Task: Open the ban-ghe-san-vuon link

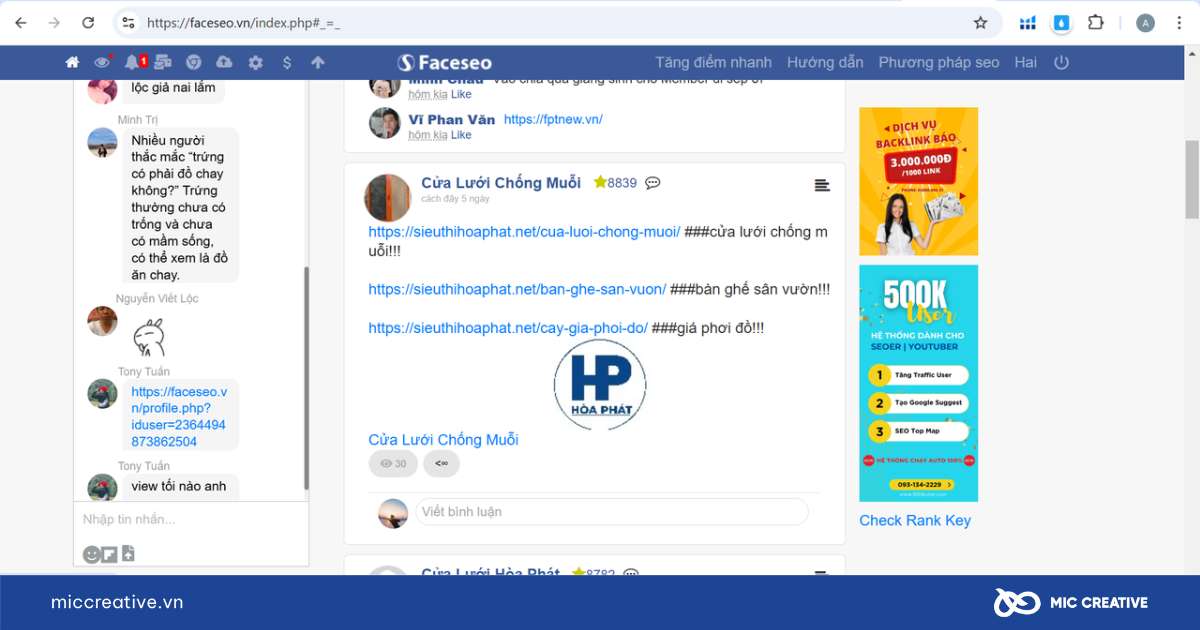Action: 517,289
